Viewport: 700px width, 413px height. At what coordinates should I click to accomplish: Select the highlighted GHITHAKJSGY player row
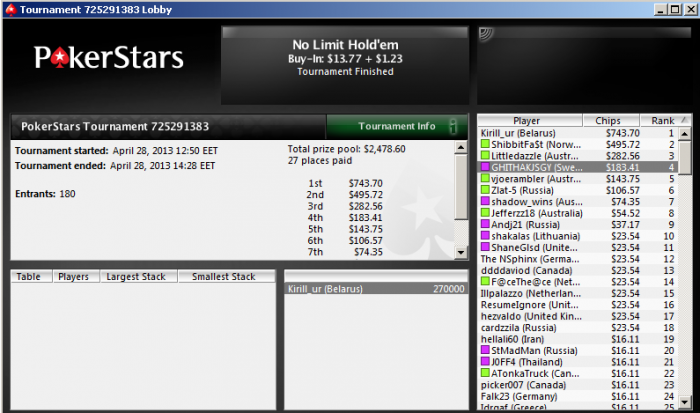coord(578,167)
